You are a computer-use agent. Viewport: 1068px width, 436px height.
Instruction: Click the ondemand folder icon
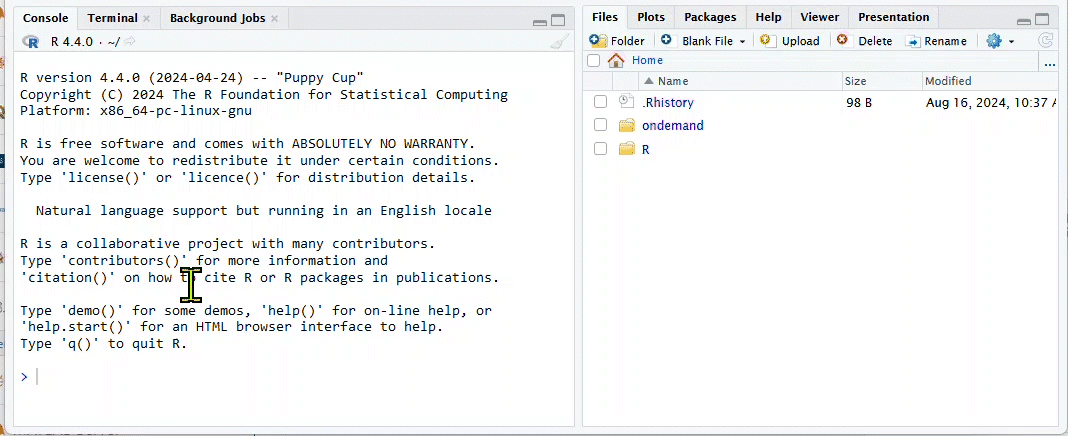tap(627, 125)
